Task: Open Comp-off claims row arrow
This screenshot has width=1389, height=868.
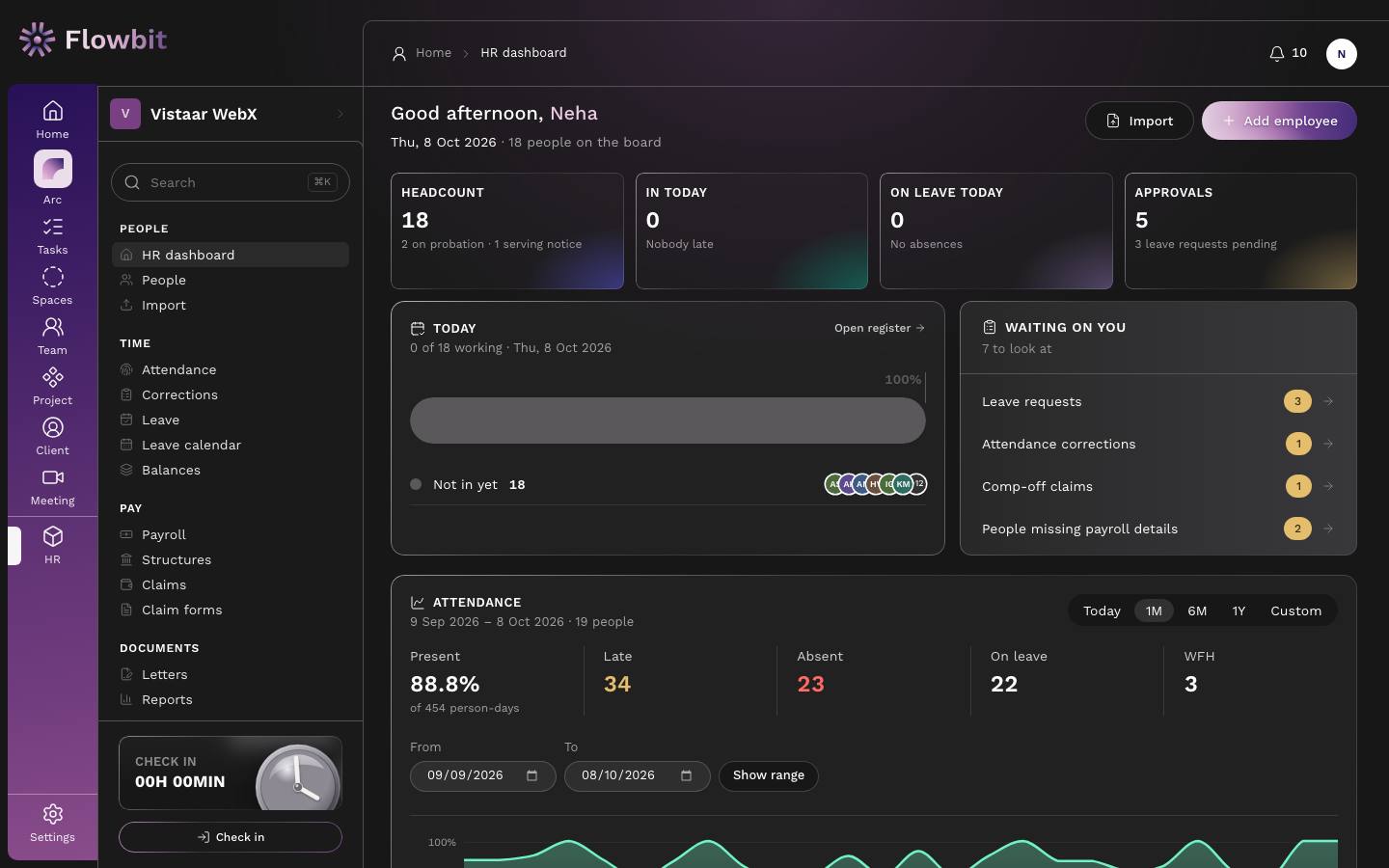Action: [x=1328, y=486]
